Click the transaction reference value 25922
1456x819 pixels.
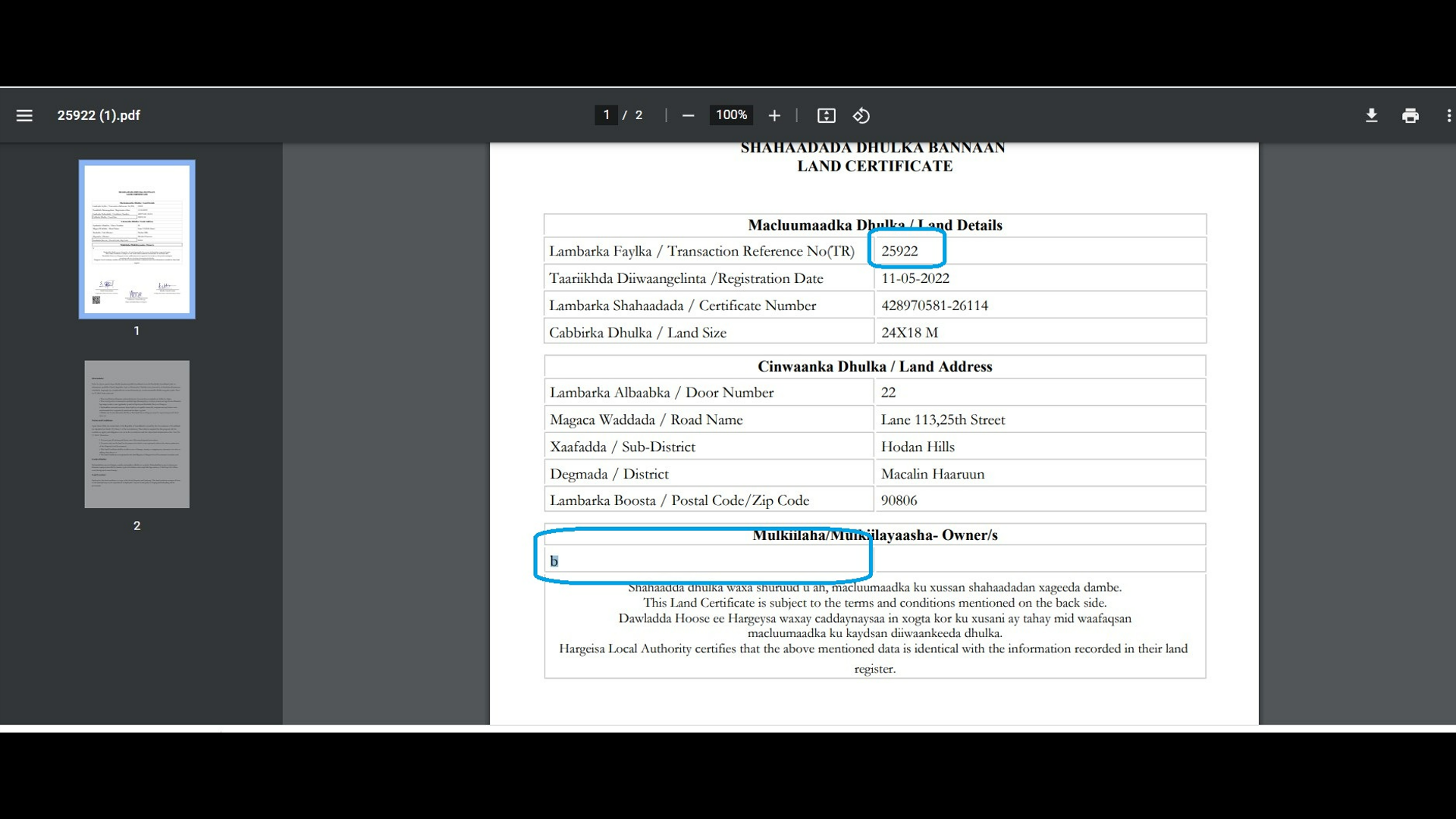click(899, 251)
